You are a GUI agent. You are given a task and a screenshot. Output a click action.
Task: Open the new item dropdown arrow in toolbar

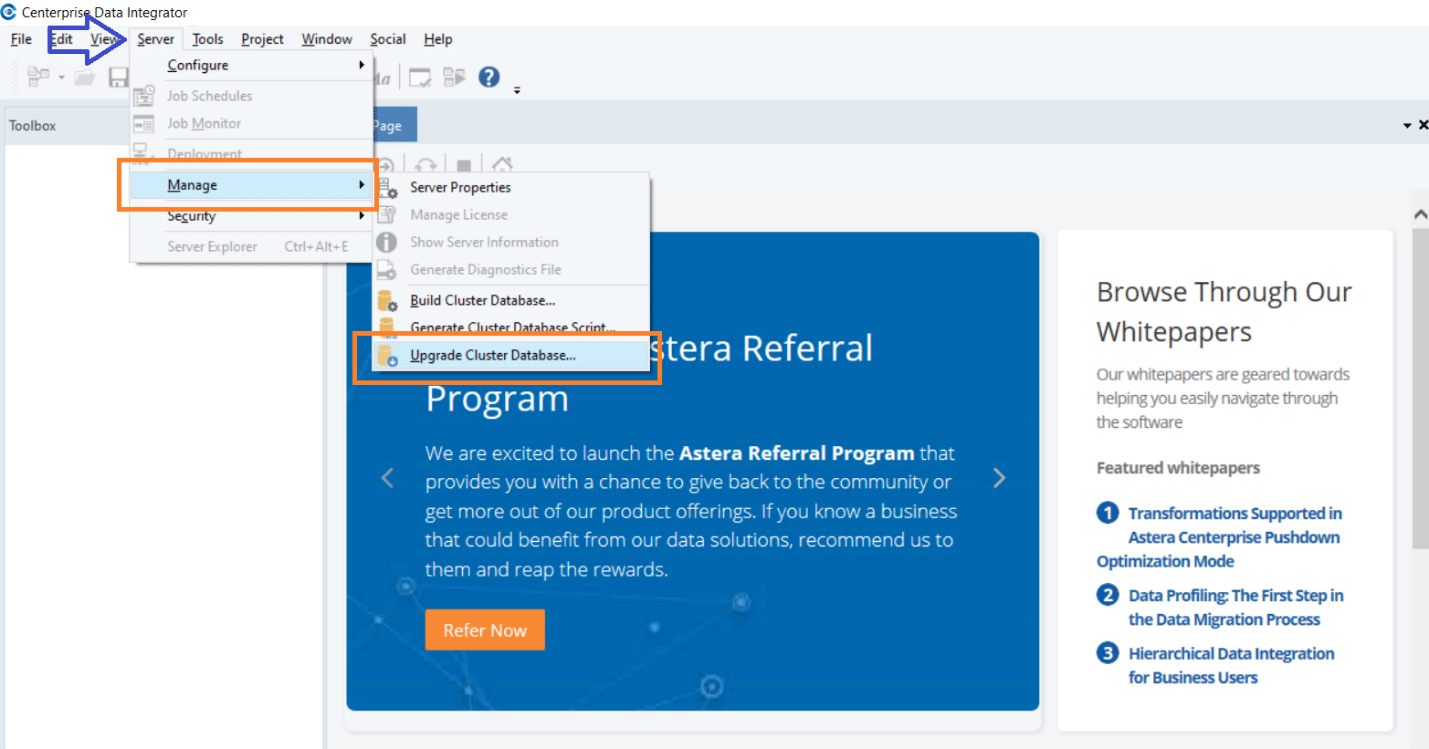tap(61, 77)
